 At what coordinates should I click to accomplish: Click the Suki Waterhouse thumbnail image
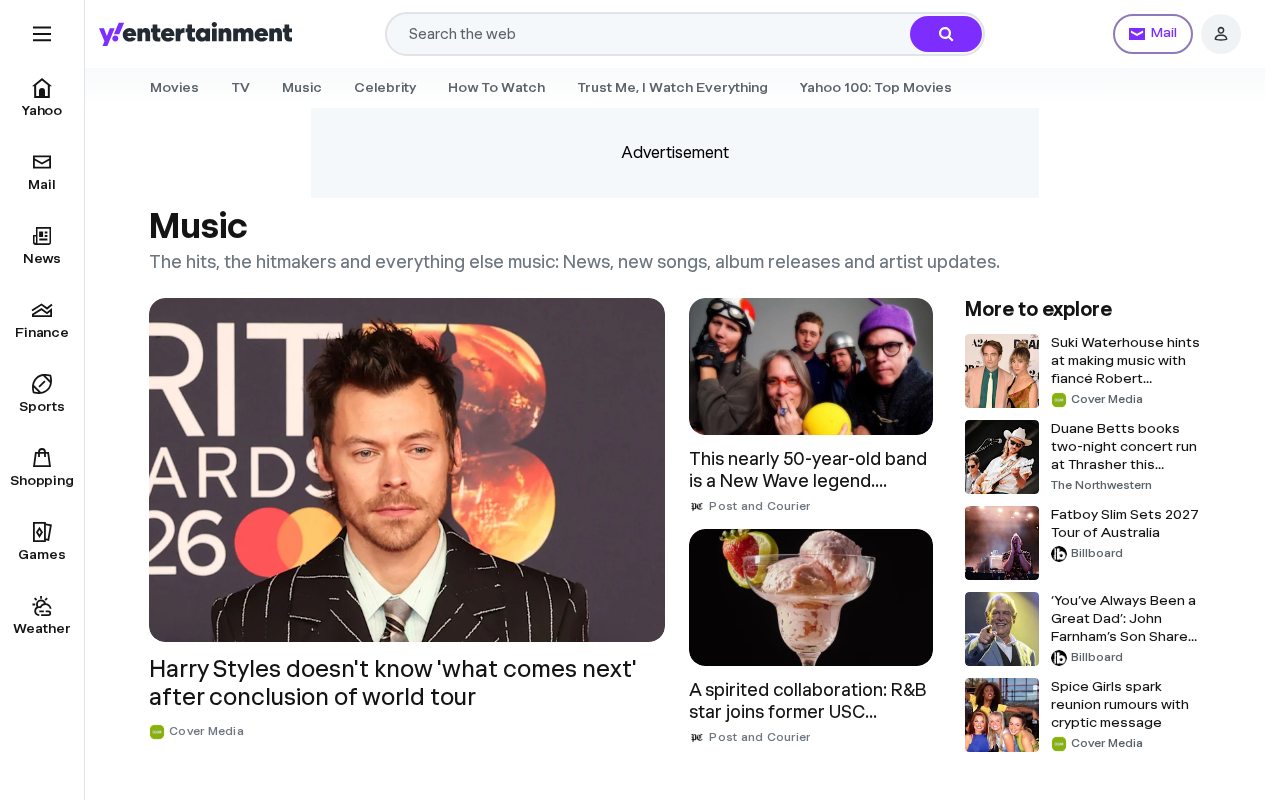[x=1002, y=371]
